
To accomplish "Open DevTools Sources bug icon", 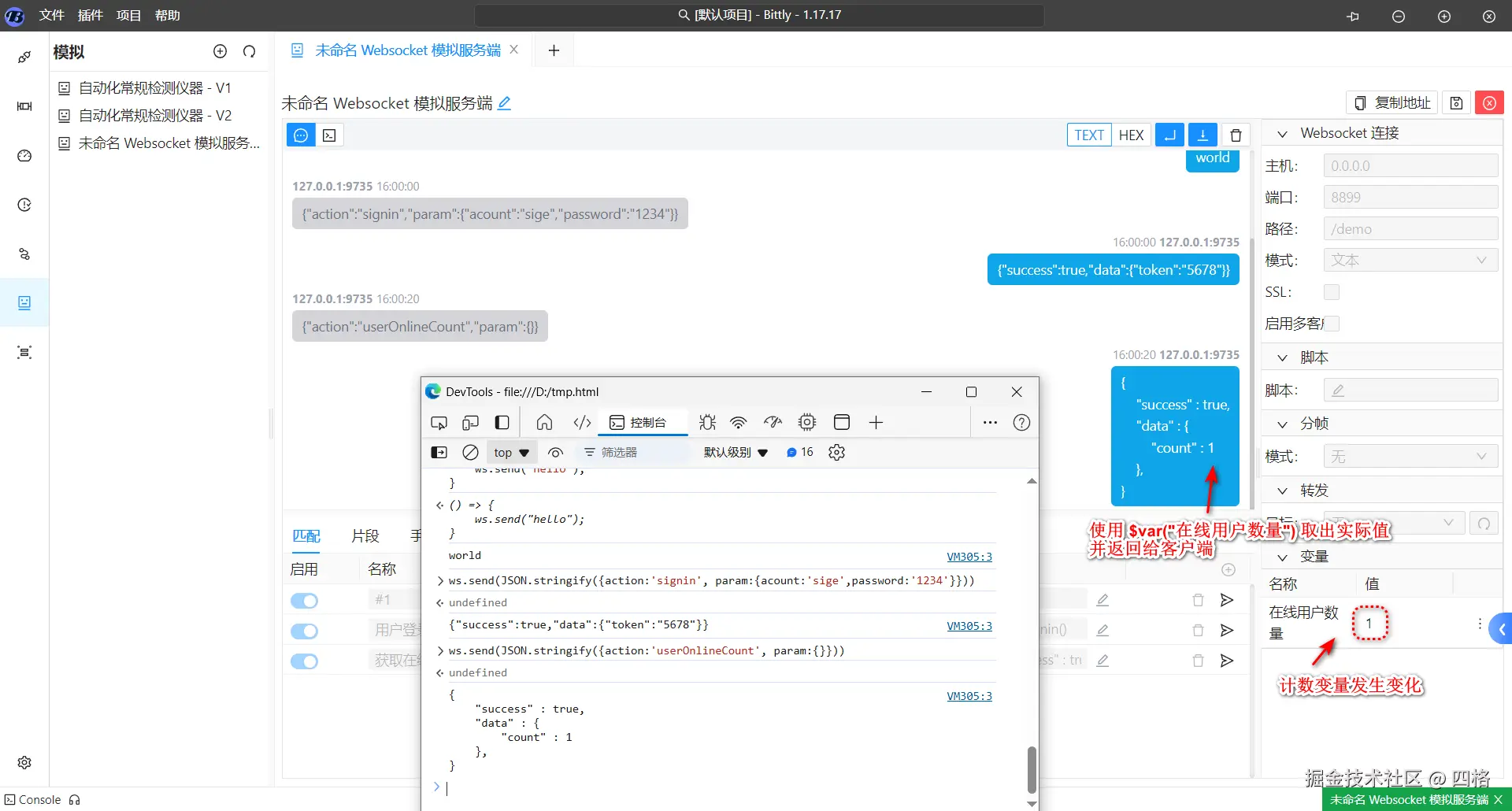I will coord(707,423).
